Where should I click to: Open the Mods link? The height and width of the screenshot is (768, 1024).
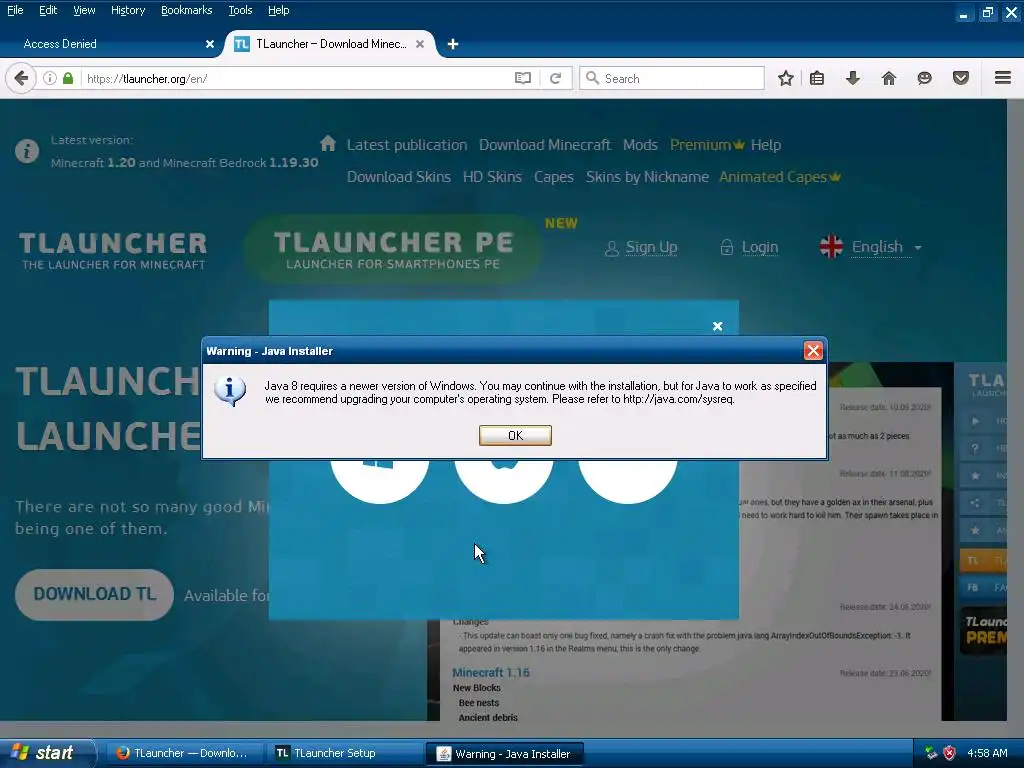point(640,145)
